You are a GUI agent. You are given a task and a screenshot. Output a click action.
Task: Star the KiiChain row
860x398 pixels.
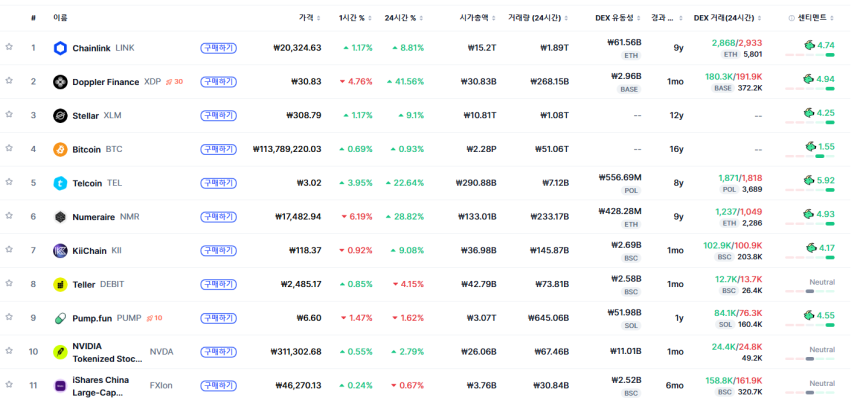tap(9, 249)
